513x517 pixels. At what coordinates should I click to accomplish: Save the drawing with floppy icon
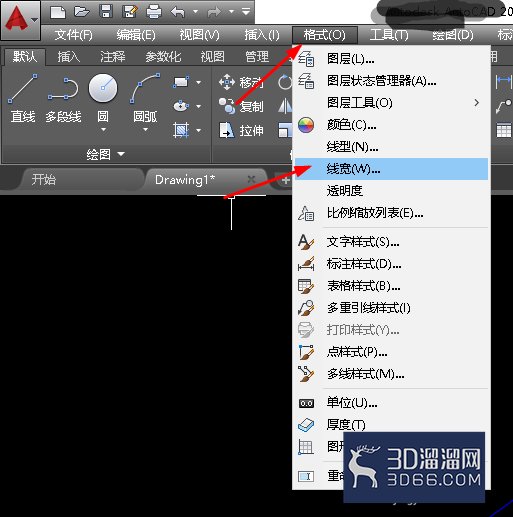pos(106,12)
